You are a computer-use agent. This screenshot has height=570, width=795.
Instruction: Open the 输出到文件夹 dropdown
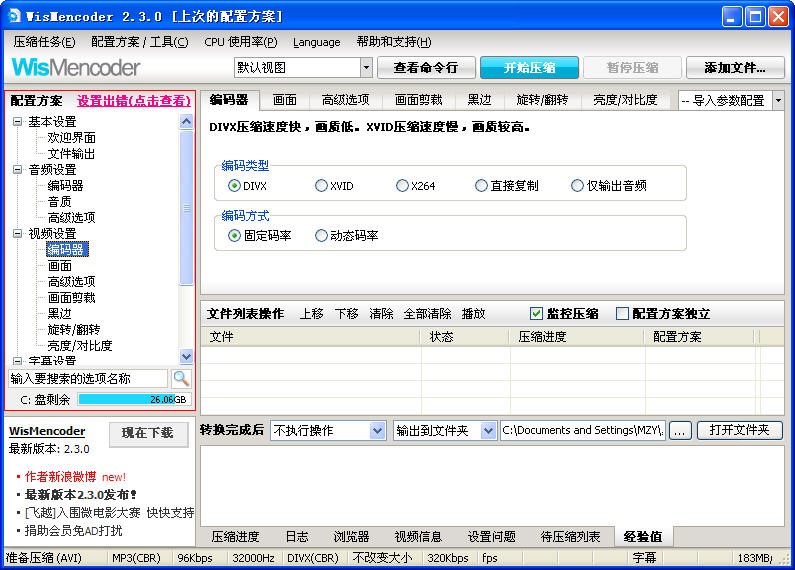click(488, 431)
